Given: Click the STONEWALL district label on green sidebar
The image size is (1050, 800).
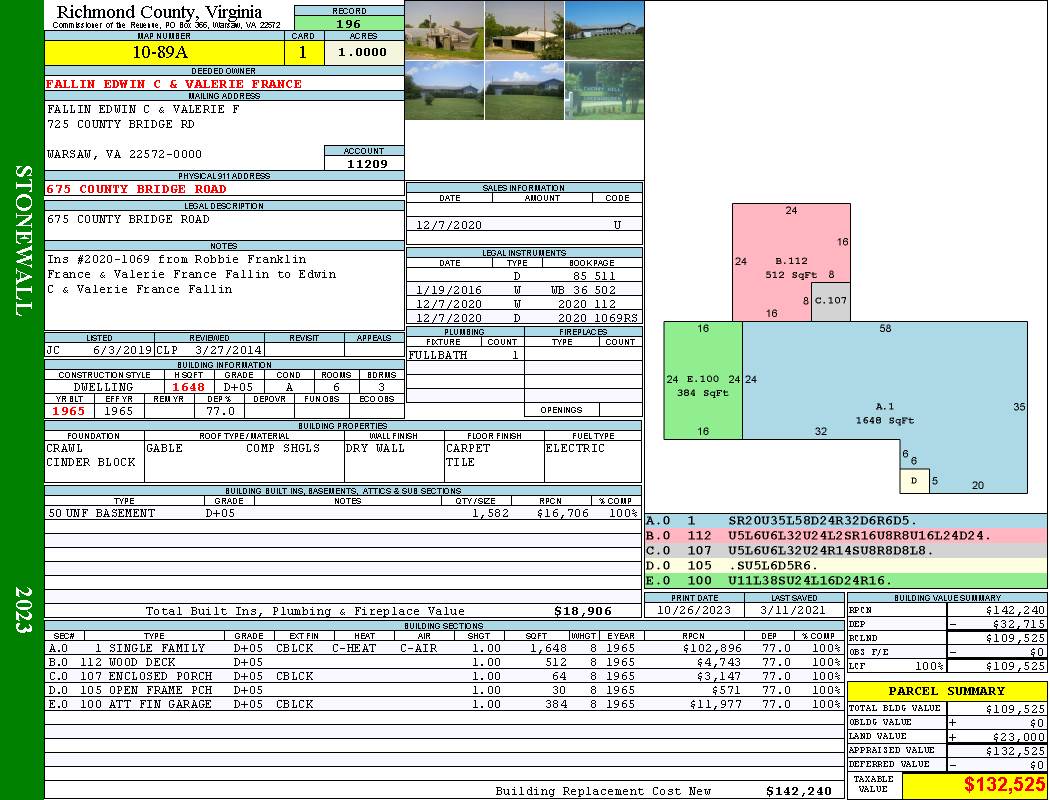Looking at the screenshot, I should [22, 241].
